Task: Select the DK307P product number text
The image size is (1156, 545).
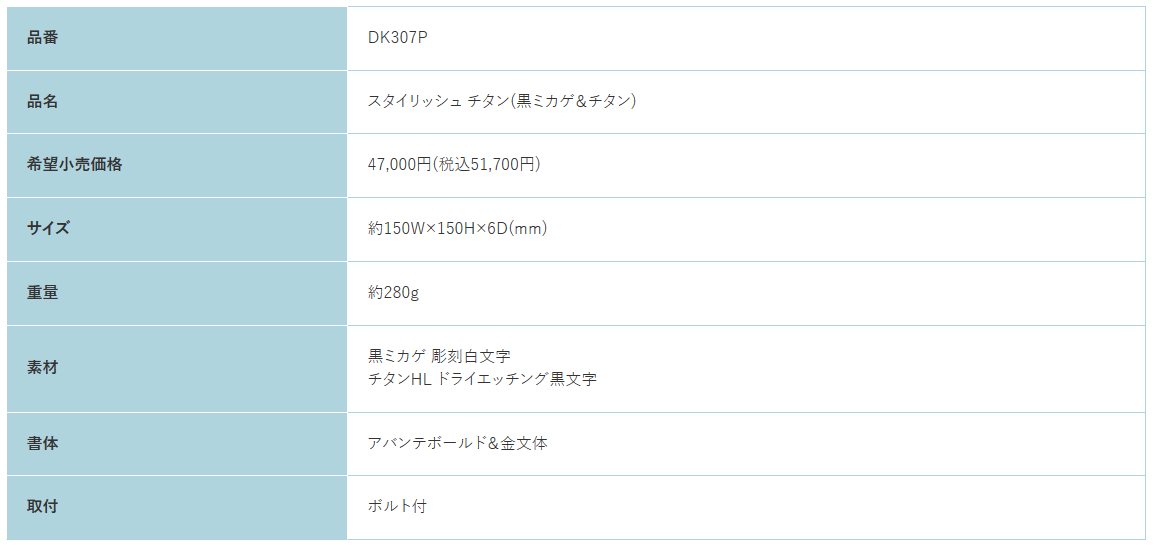Action: [x=397, y=38]
